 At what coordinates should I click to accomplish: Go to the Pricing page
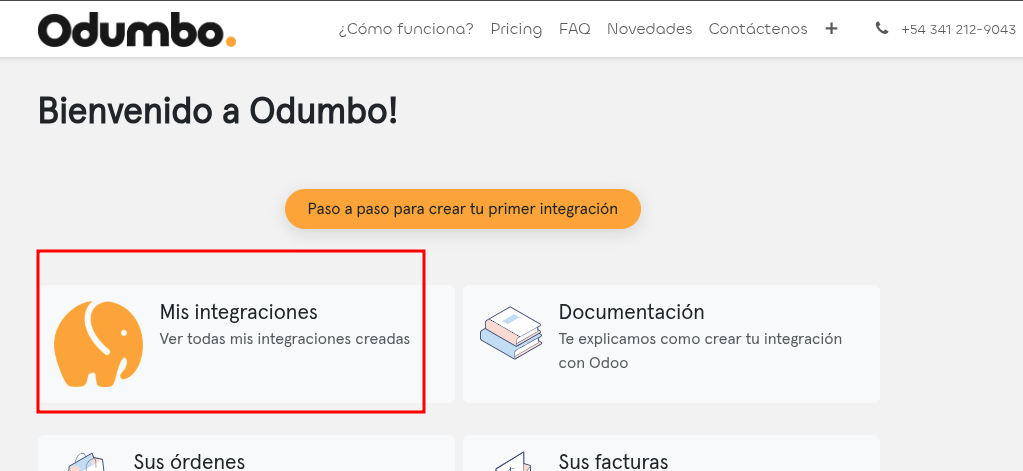(516, 29)
